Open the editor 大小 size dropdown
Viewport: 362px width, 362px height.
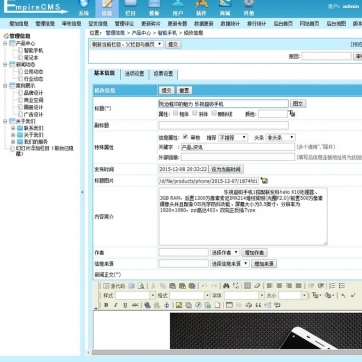click(293, 295)
